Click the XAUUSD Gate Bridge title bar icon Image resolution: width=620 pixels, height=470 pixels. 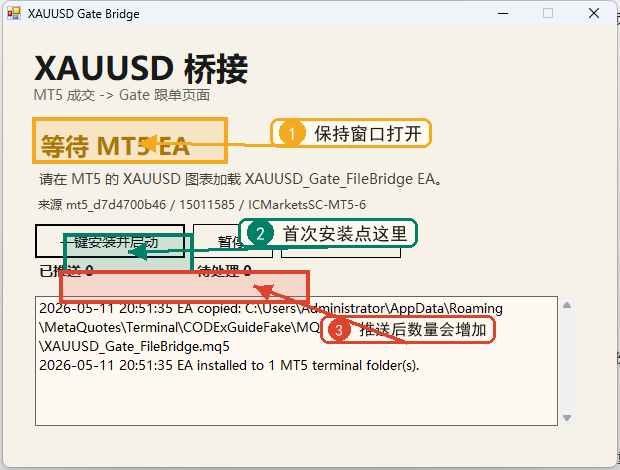(14, 13)
